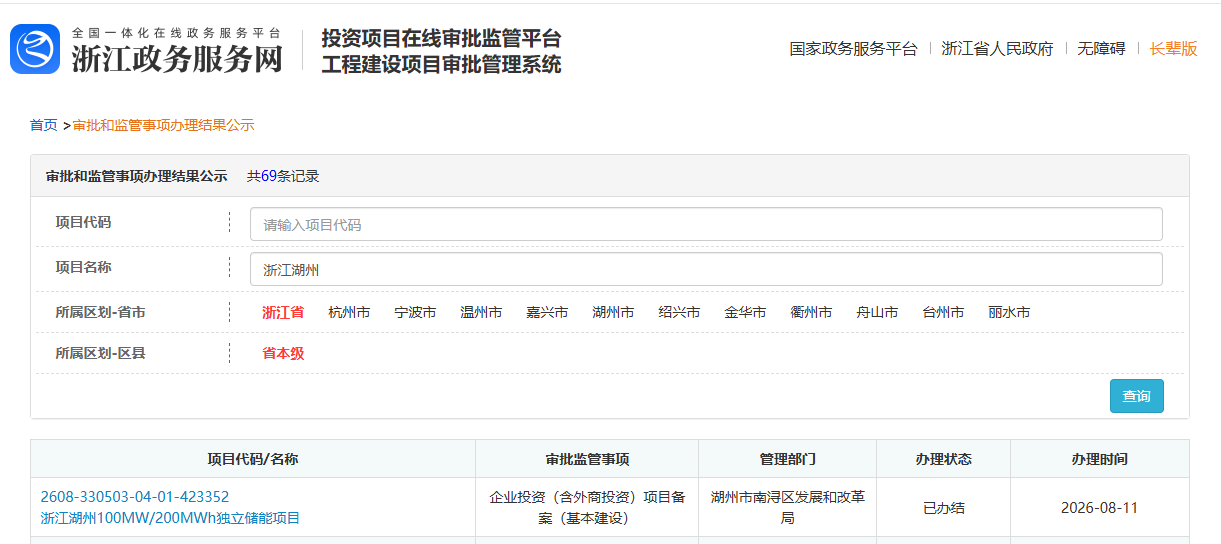Click 审批和监管事项办理结果公示 breadcrumb
The height and width of the screenshot is (544, 1221).
point(164,125)
